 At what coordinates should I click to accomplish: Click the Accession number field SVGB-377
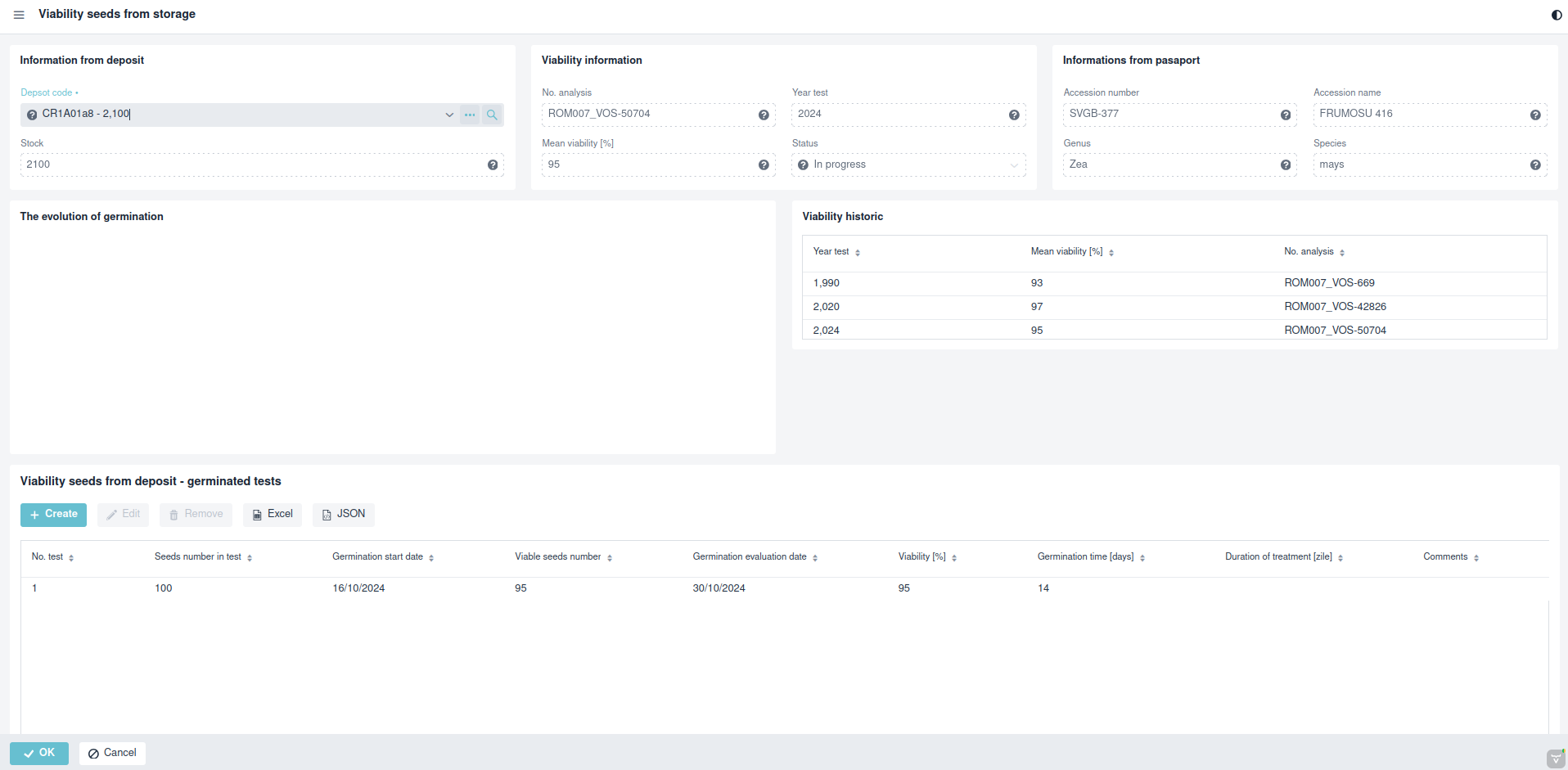tap(1180, 115)
